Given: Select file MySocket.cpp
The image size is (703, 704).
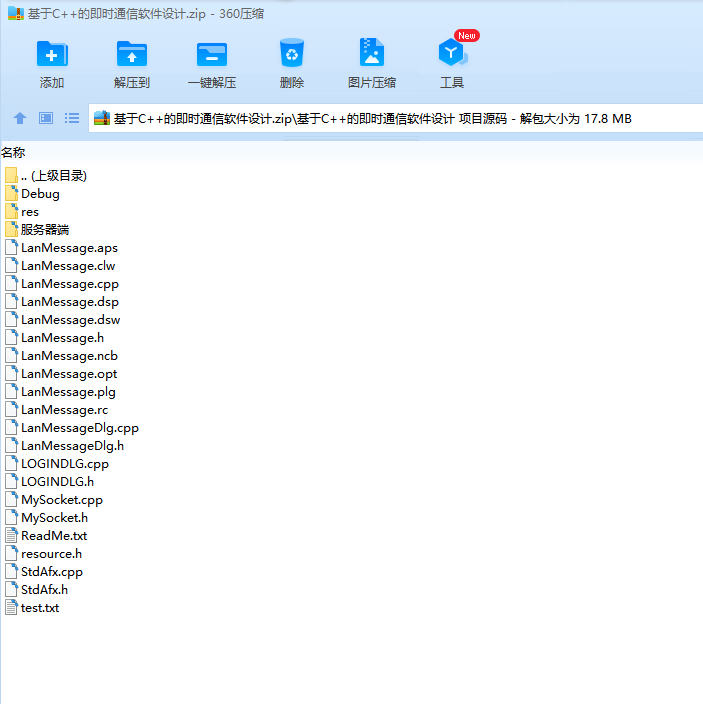Looking at the screenshot, I should tap(54, 499).
